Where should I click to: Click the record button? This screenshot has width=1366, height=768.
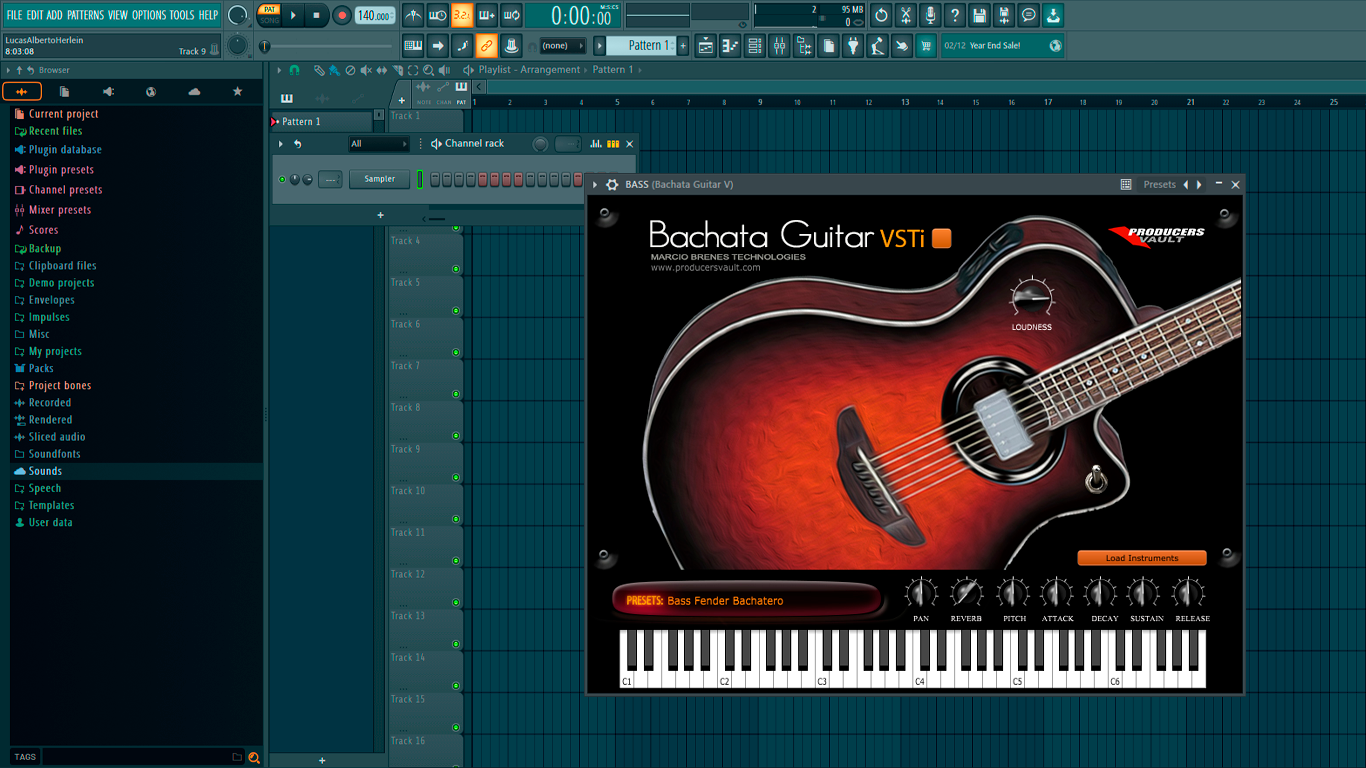pos(342,15)
